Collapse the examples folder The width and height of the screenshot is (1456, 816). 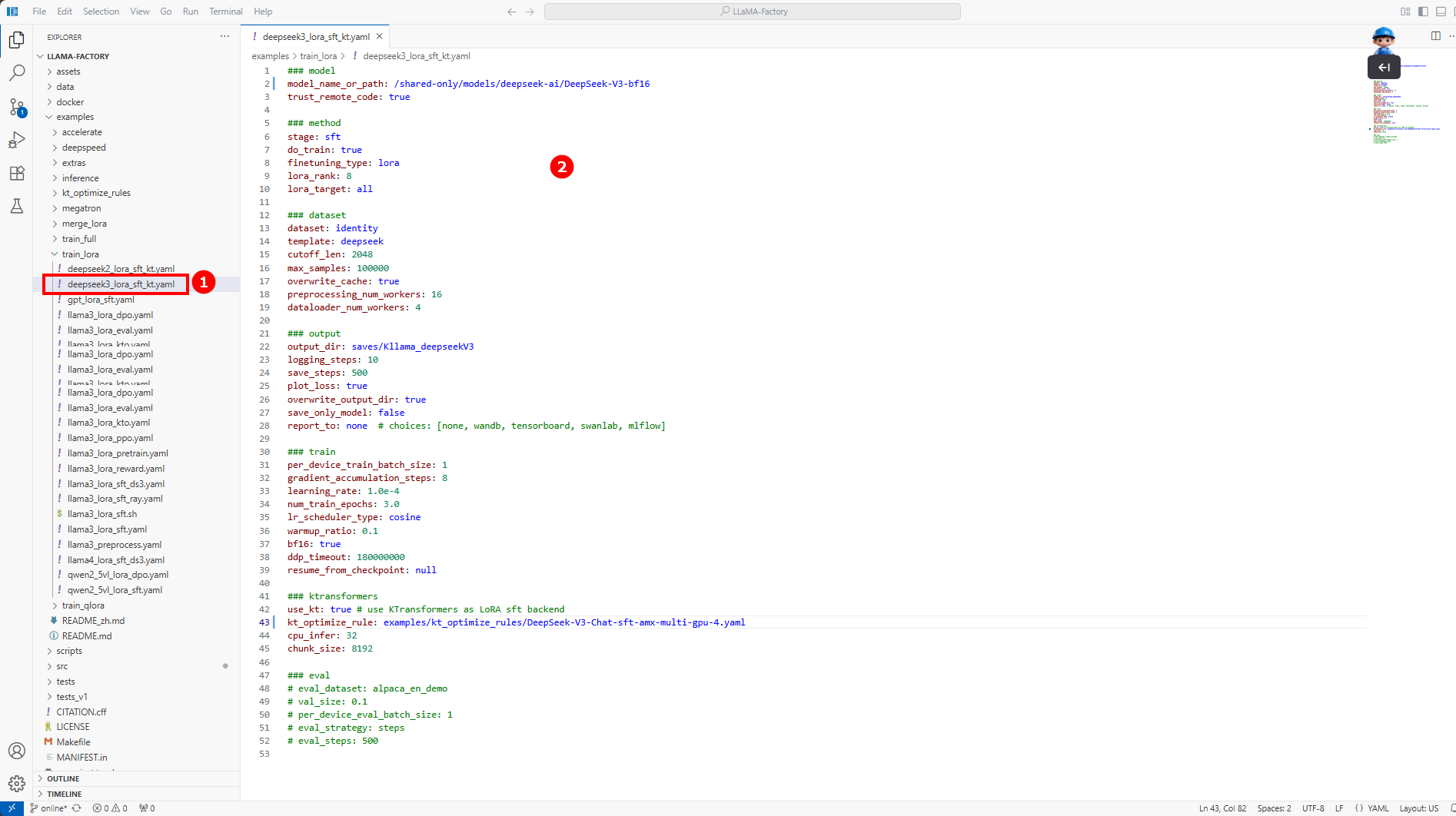tap(75, 117)
